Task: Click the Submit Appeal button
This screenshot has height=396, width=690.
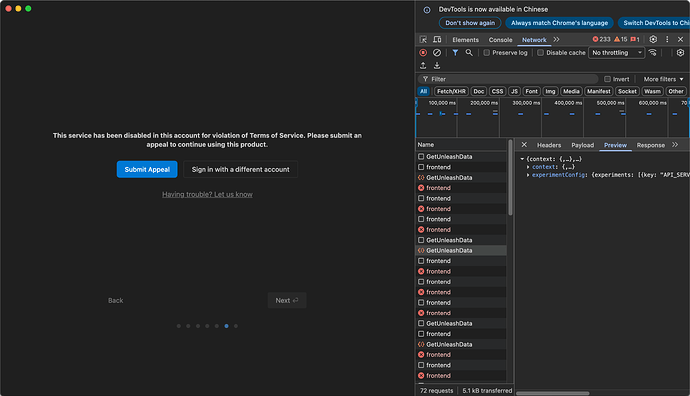Action: [147, 169]
